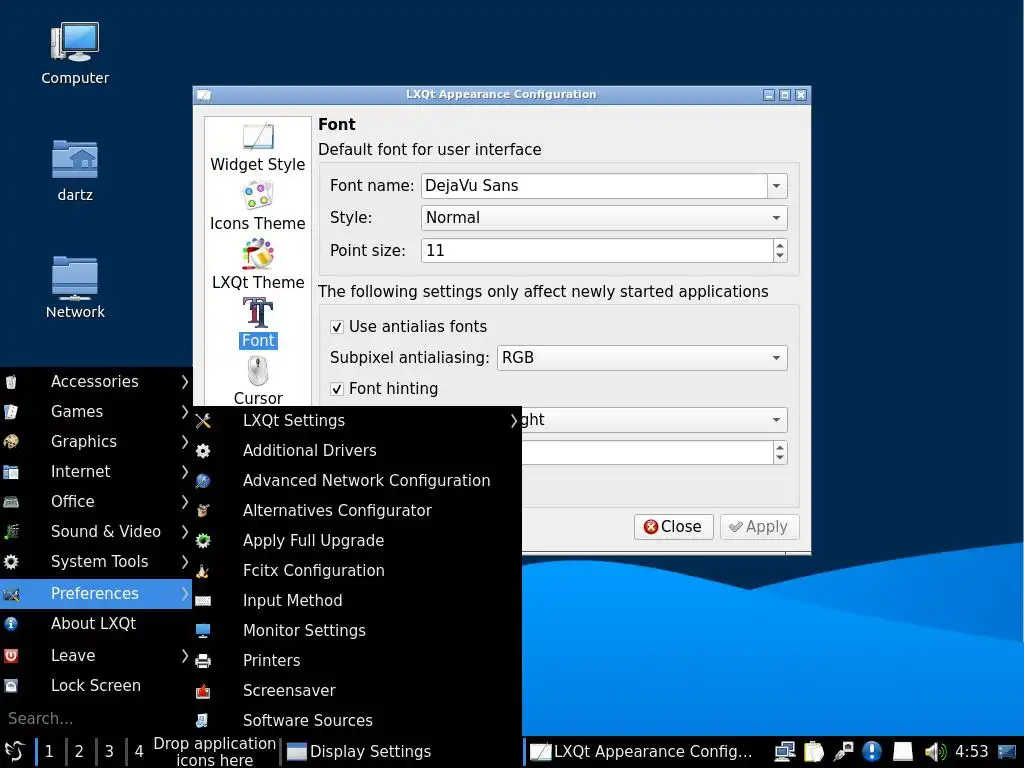This screenshot has width=1024, height=768.
Task: Open the Computer desktop icon
Action: 75,42
